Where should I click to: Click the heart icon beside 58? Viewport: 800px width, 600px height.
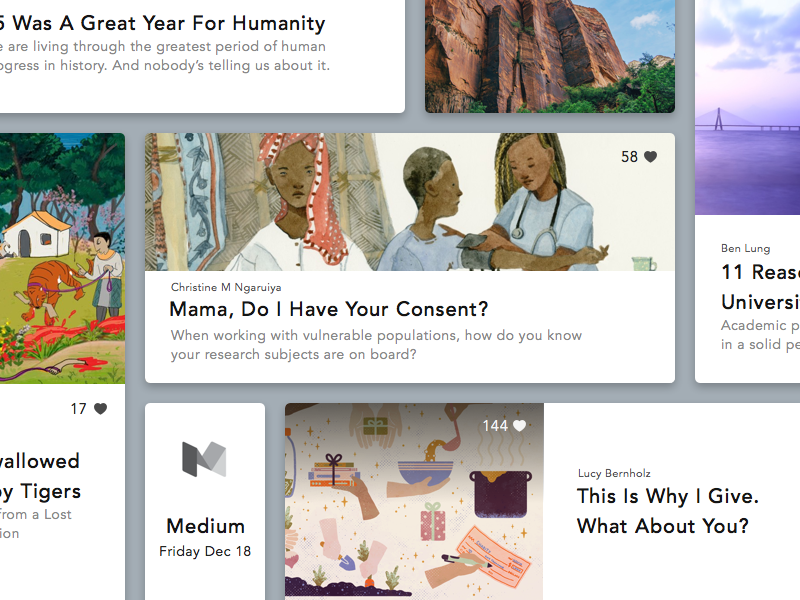651,157
